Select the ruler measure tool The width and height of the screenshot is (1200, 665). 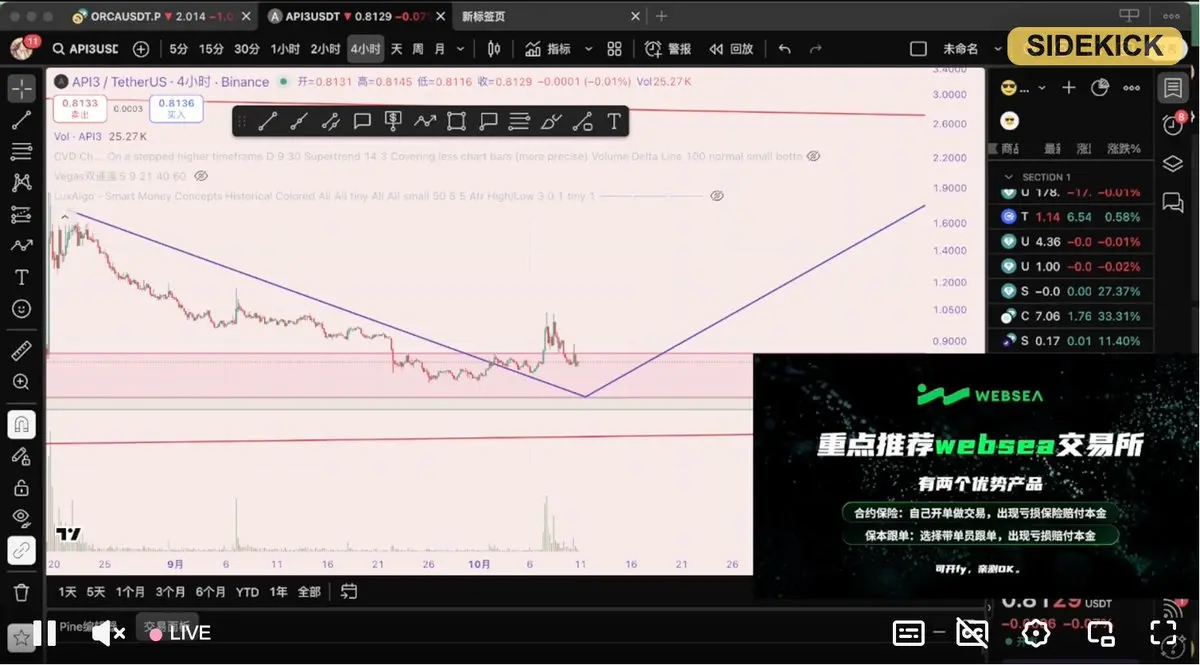pos(21,351)
